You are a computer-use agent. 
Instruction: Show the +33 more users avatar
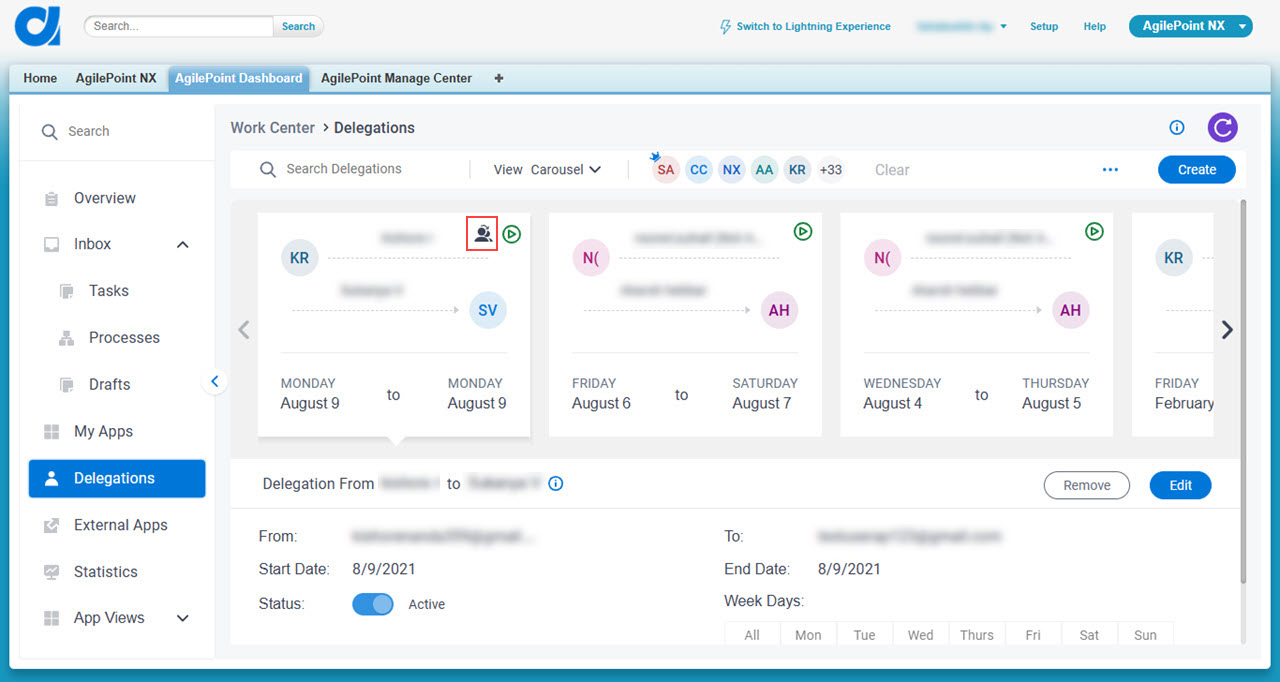tap(830, 170)
